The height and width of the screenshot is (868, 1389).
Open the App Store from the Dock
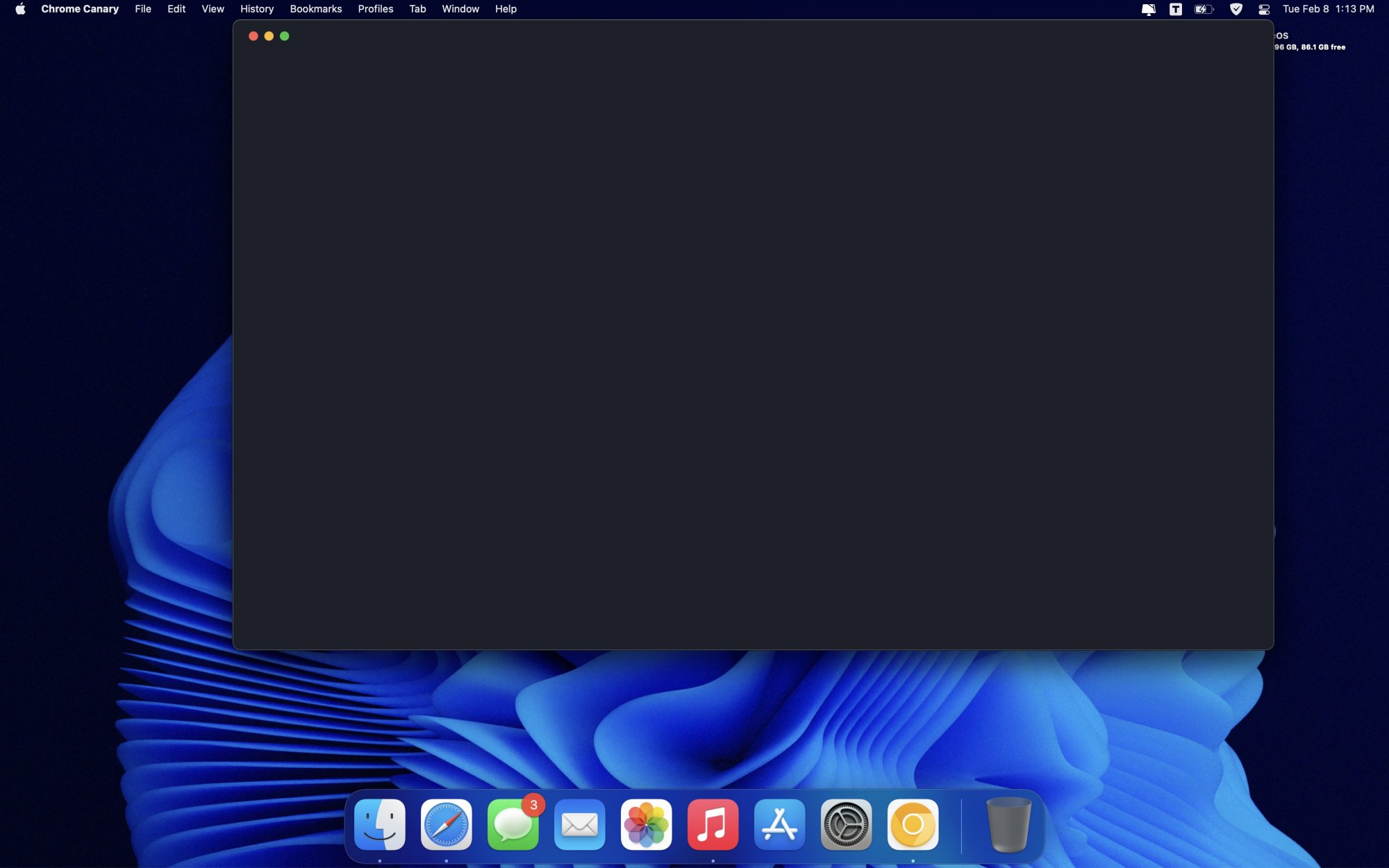click(780, 825)
